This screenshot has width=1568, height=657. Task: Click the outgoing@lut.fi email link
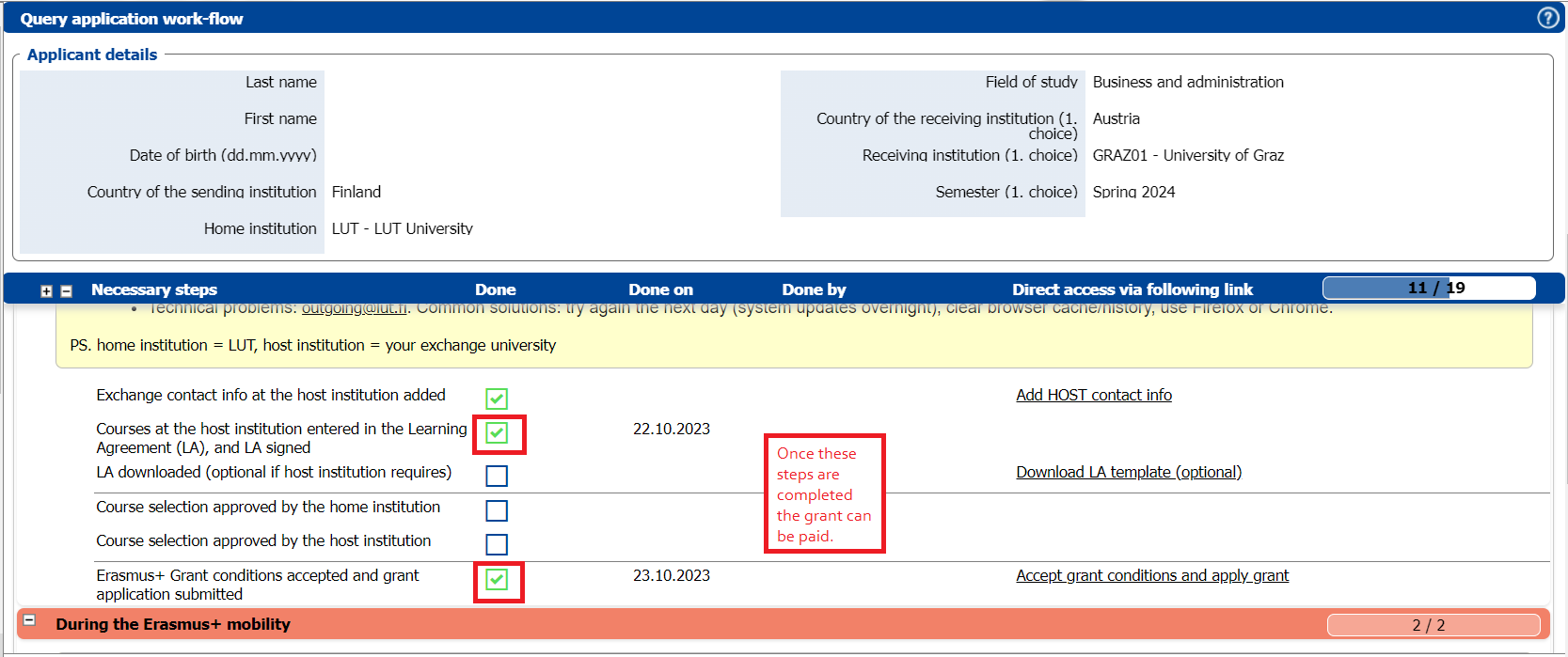tap(354, 308)
